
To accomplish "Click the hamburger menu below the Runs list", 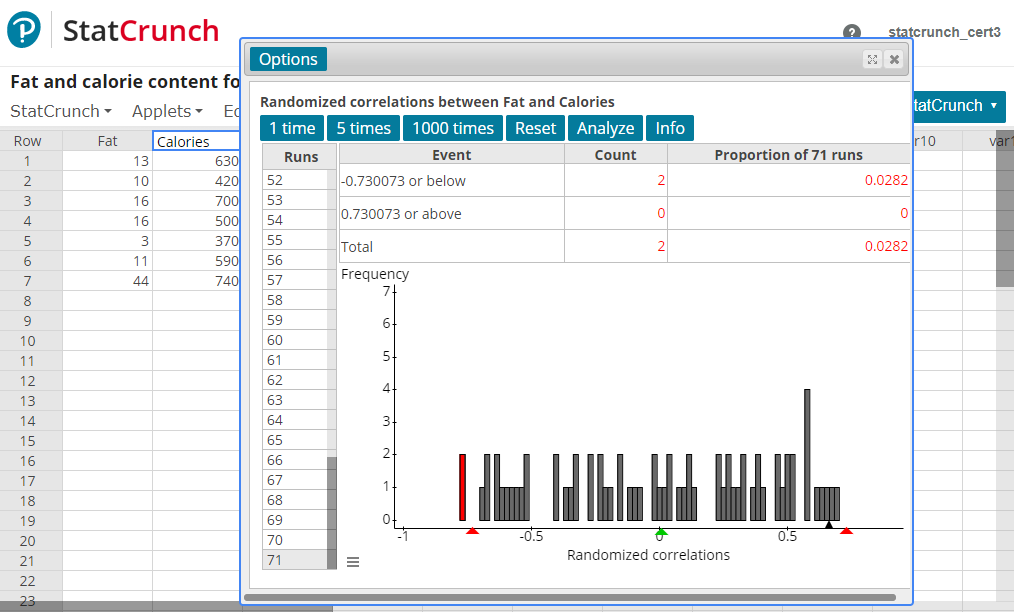I will coord(352,561).
